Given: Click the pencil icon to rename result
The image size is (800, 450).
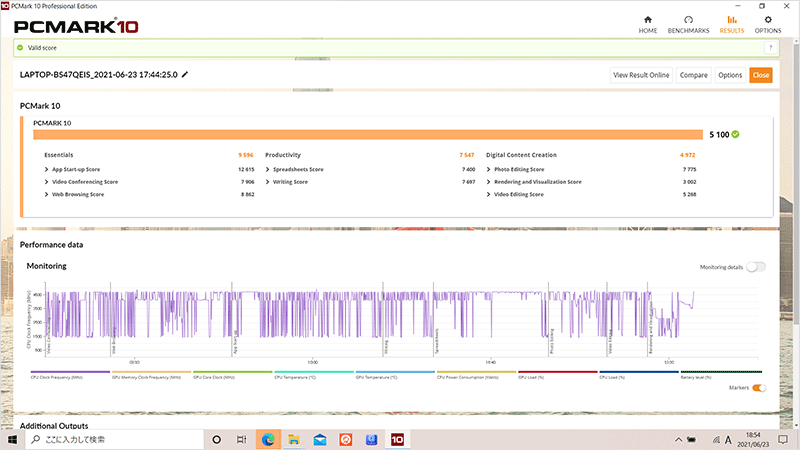Looking at the screenshot, I should coord(185,75).
